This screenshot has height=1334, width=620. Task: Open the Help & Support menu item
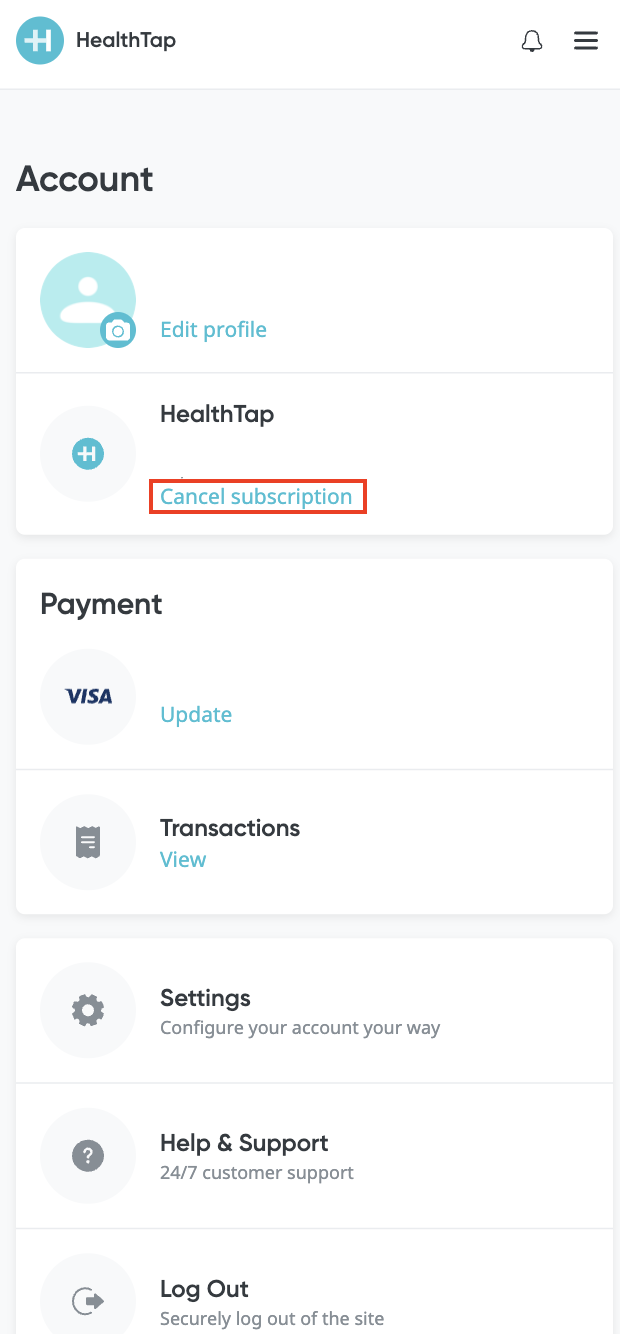click(x=314, y=1157)
